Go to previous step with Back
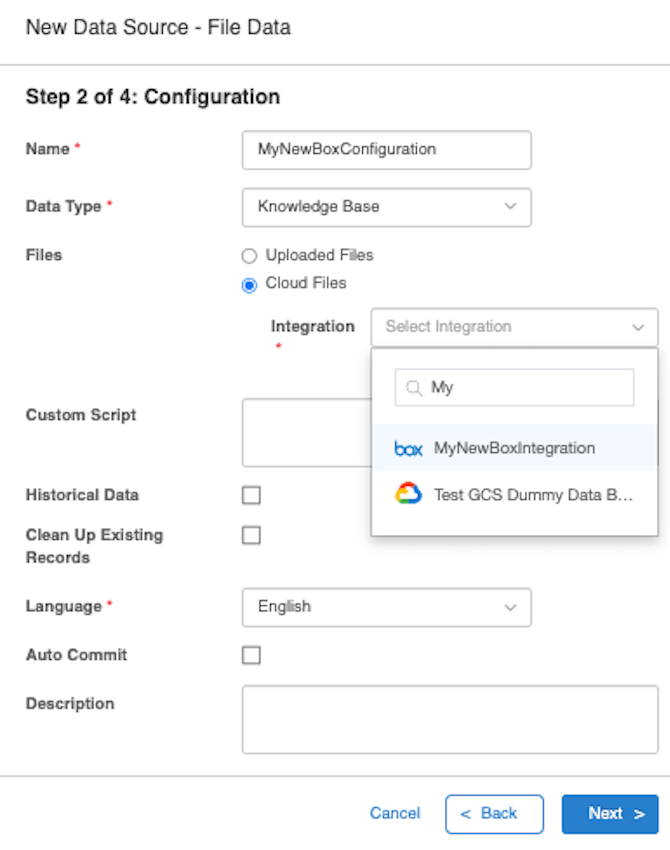The image size is (670, 850). (494, 814)
